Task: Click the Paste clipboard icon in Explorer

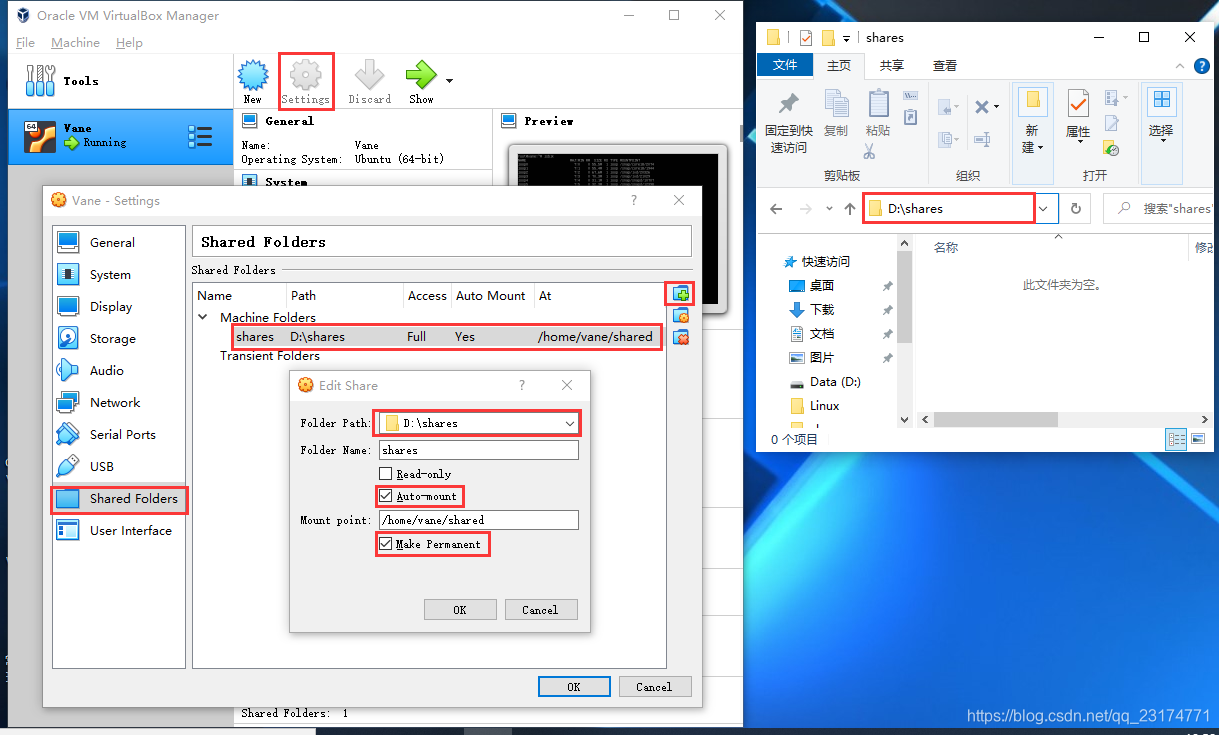Action: (878, 104)
